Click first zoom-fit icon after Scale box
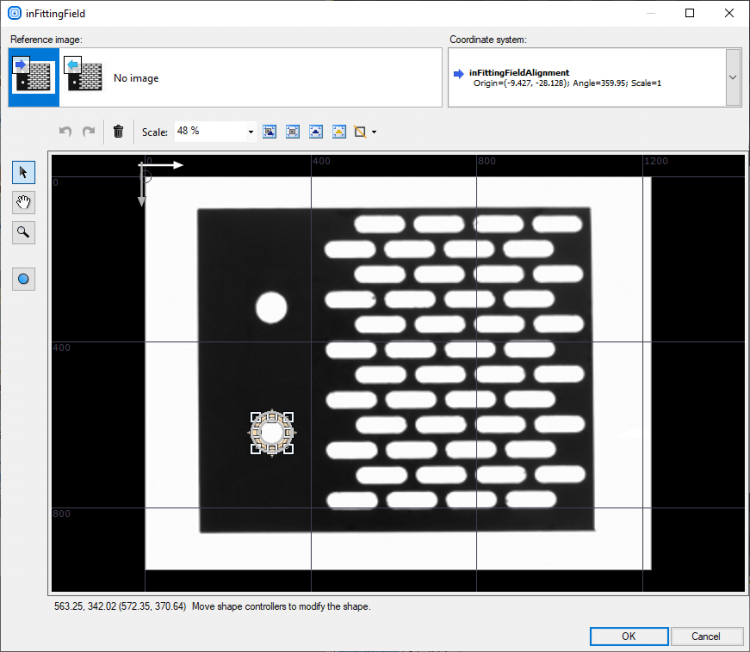This screenshot has height=652, width=750. tap(269, 131)
